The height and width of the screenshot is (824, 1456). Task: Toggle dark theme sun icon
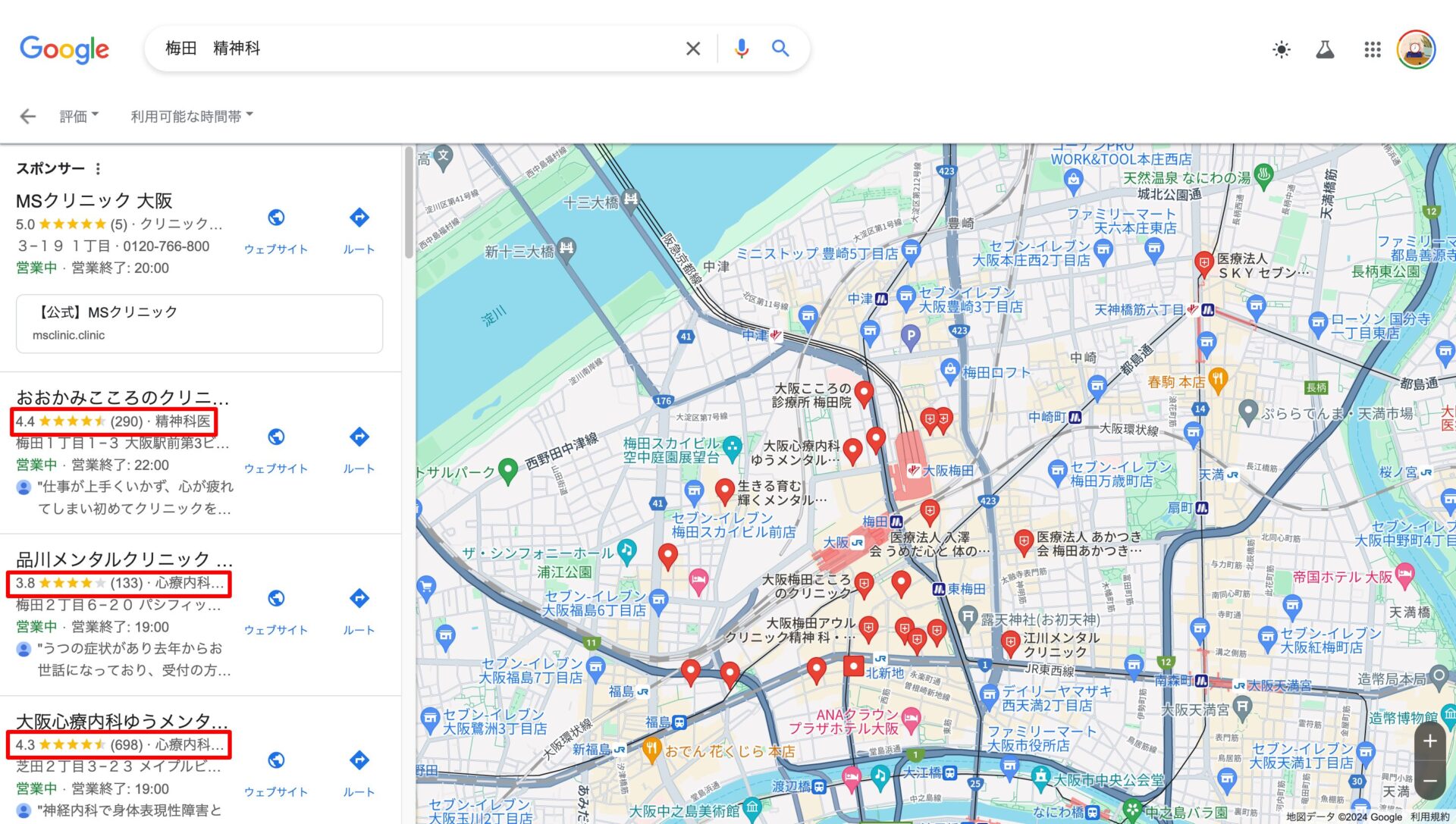1282,50
